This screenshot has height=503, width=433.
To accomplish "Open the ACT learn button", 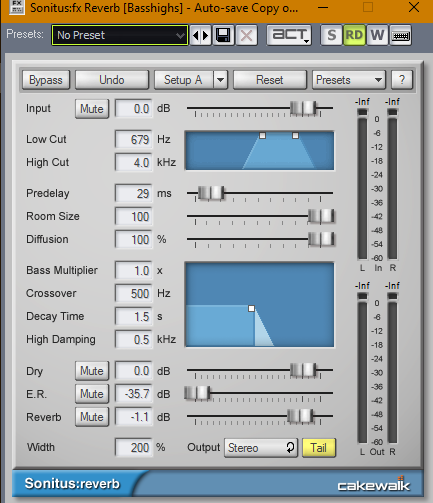I will 289,35.
